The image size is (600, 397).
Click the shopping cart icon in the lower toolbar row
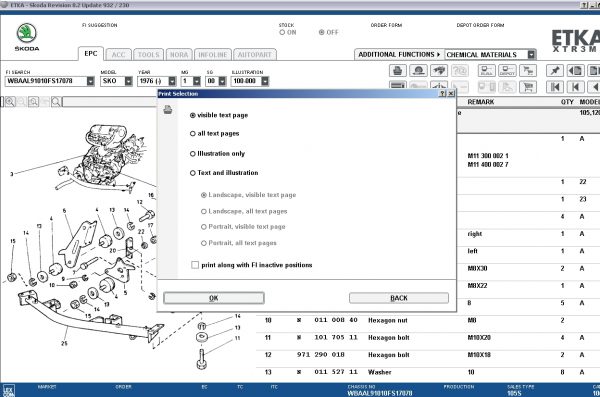[x=528, y=87]
